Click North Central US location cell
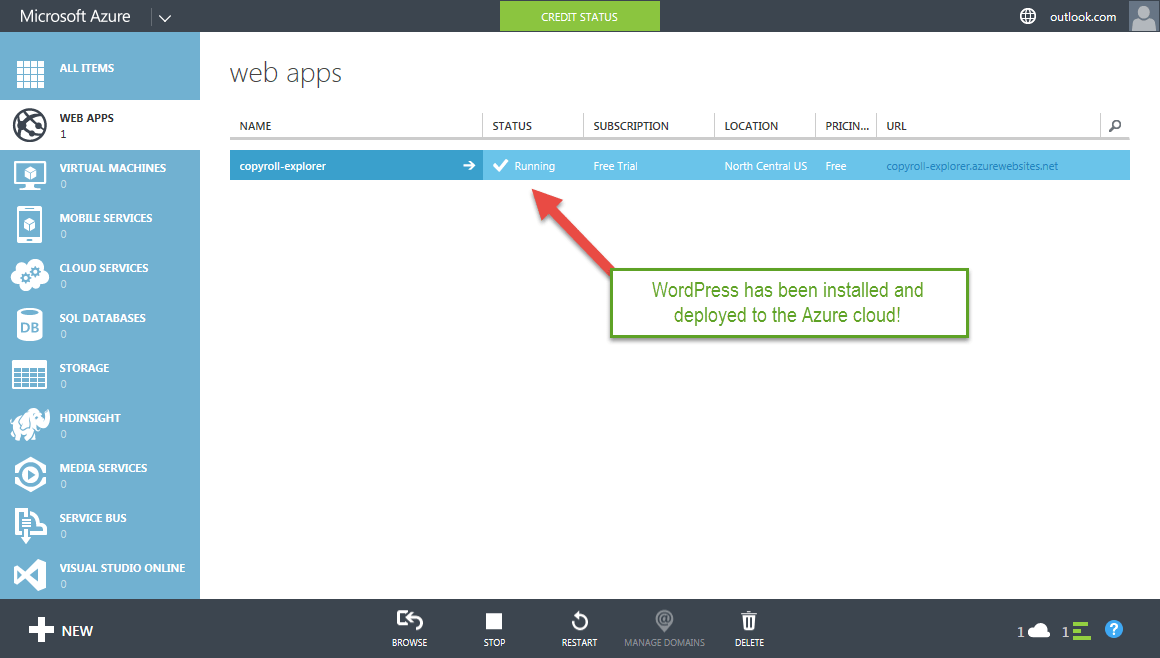 pos(766,166)
